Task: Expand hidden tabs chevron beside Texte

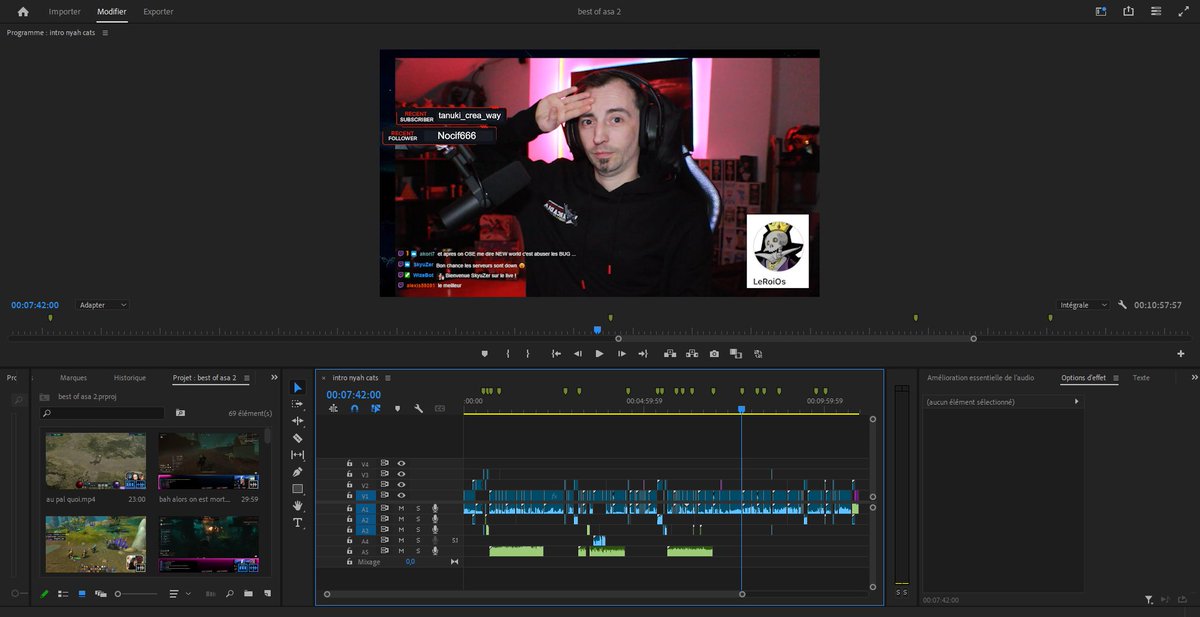Action: [1195, 378]
